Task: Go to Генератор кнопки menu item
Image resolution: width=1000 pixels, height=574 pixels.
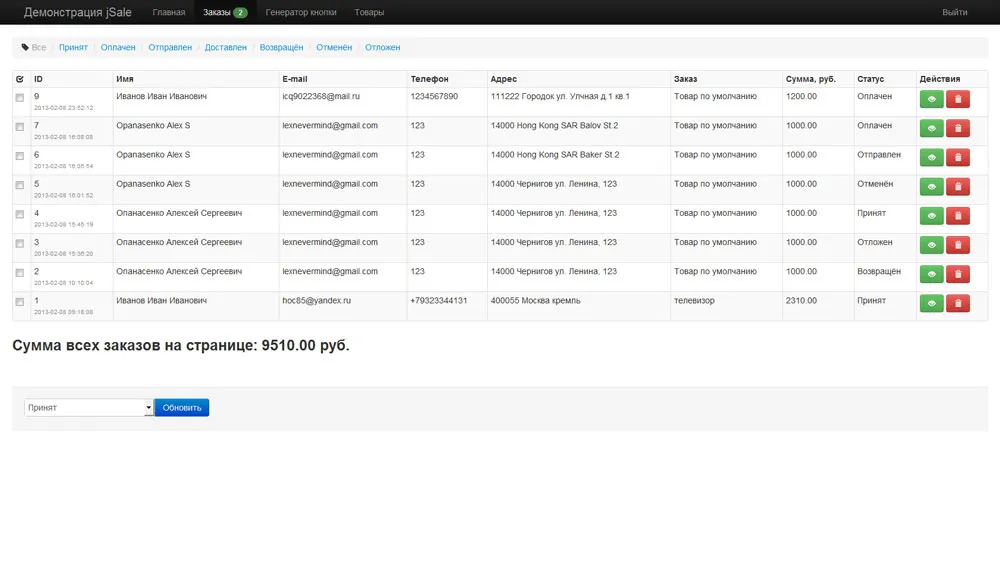Action: [x=301, y=12]
